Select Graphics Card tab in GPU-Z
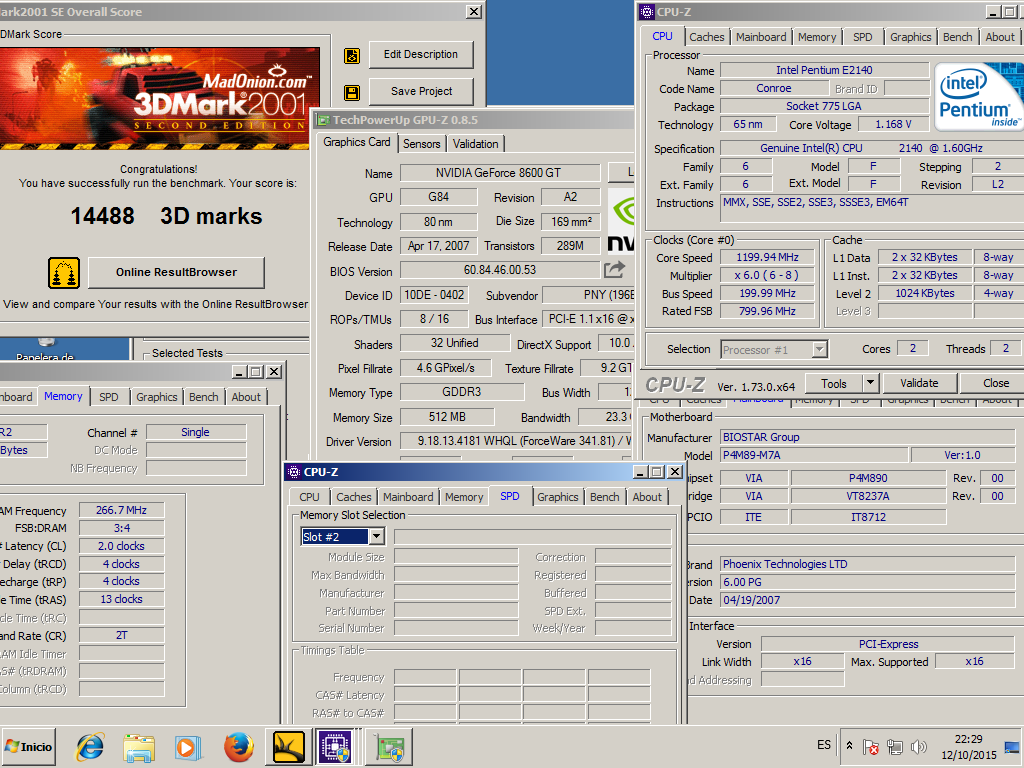This screenshot has height=768, width=1024. [357, 142]
